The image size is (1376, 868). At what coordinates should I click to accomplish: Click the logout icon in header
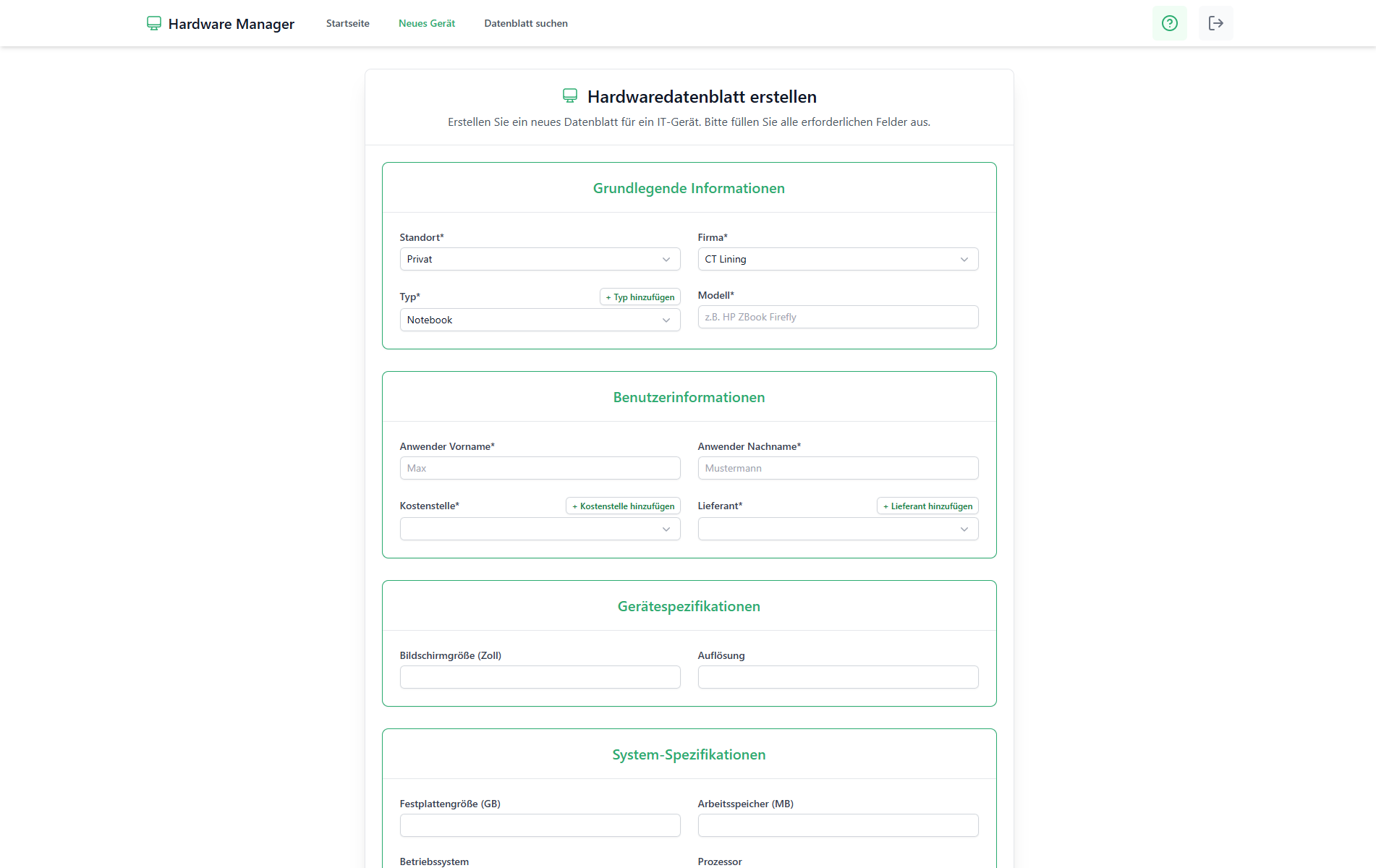pyautogui.click(x=1216, y=23)
